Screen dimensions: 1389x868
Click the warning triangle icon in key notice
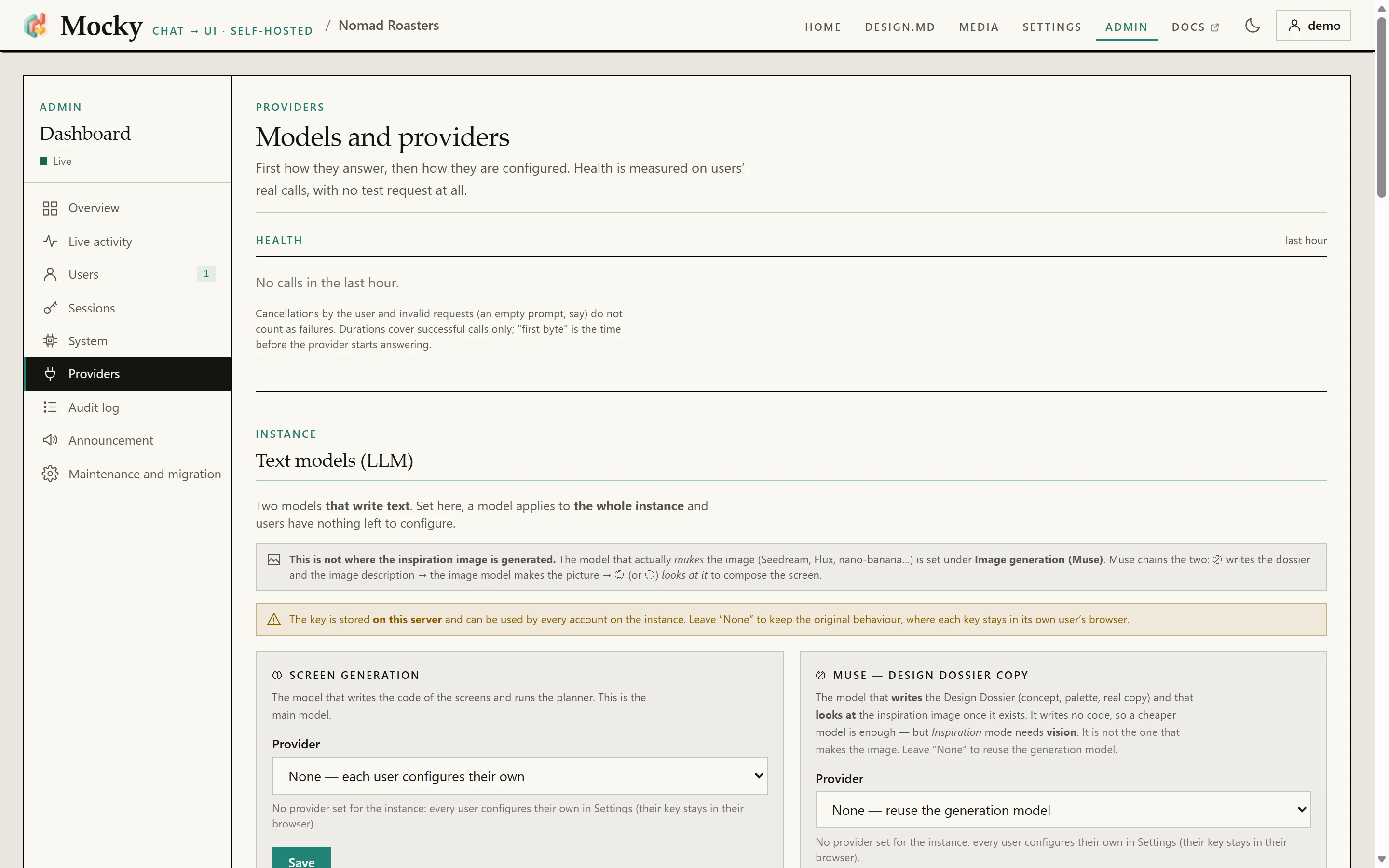click(274, 620)
